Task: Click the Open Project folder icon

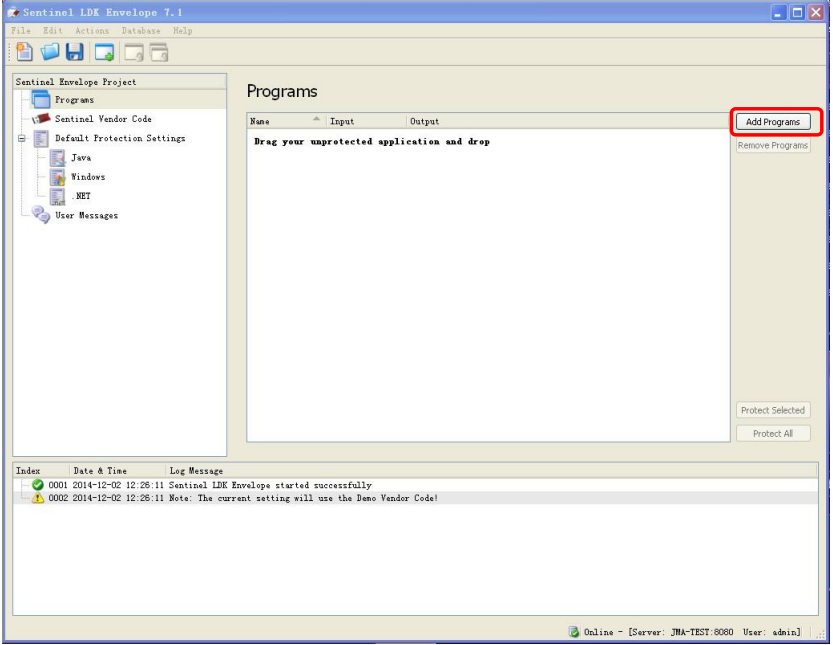Action: pyautogui.click(x=50, y=52)
